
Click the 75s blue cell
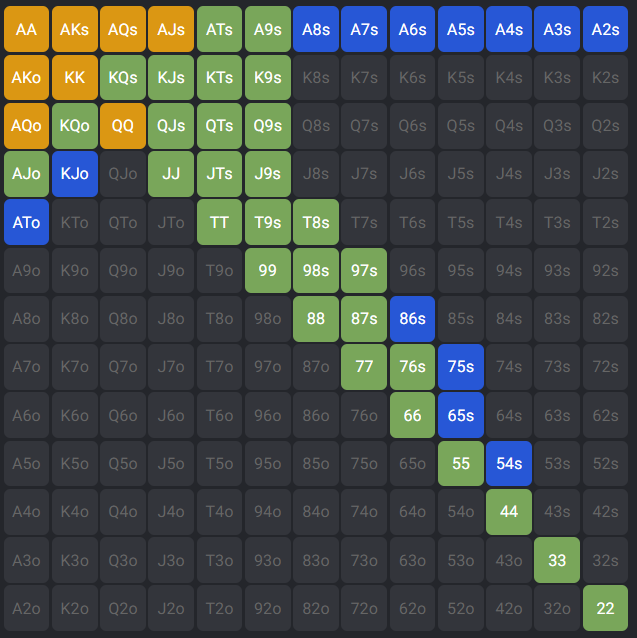coord(461,366)
